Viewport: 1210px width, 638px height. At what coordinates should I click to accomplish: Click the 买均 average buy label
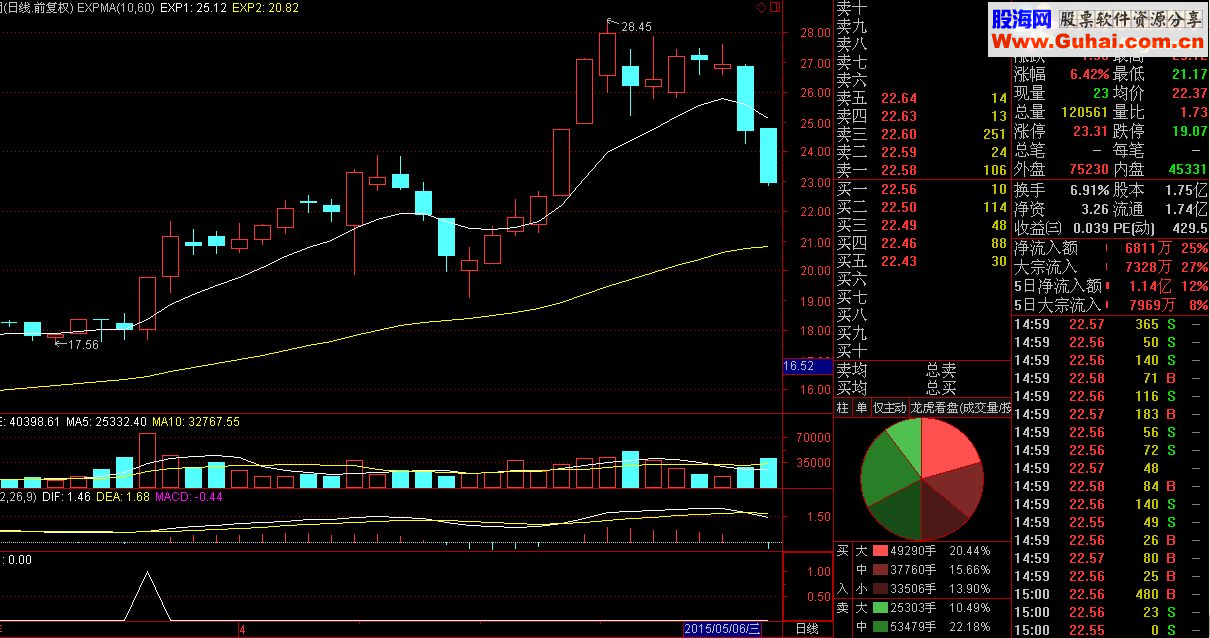coord(852,388)
